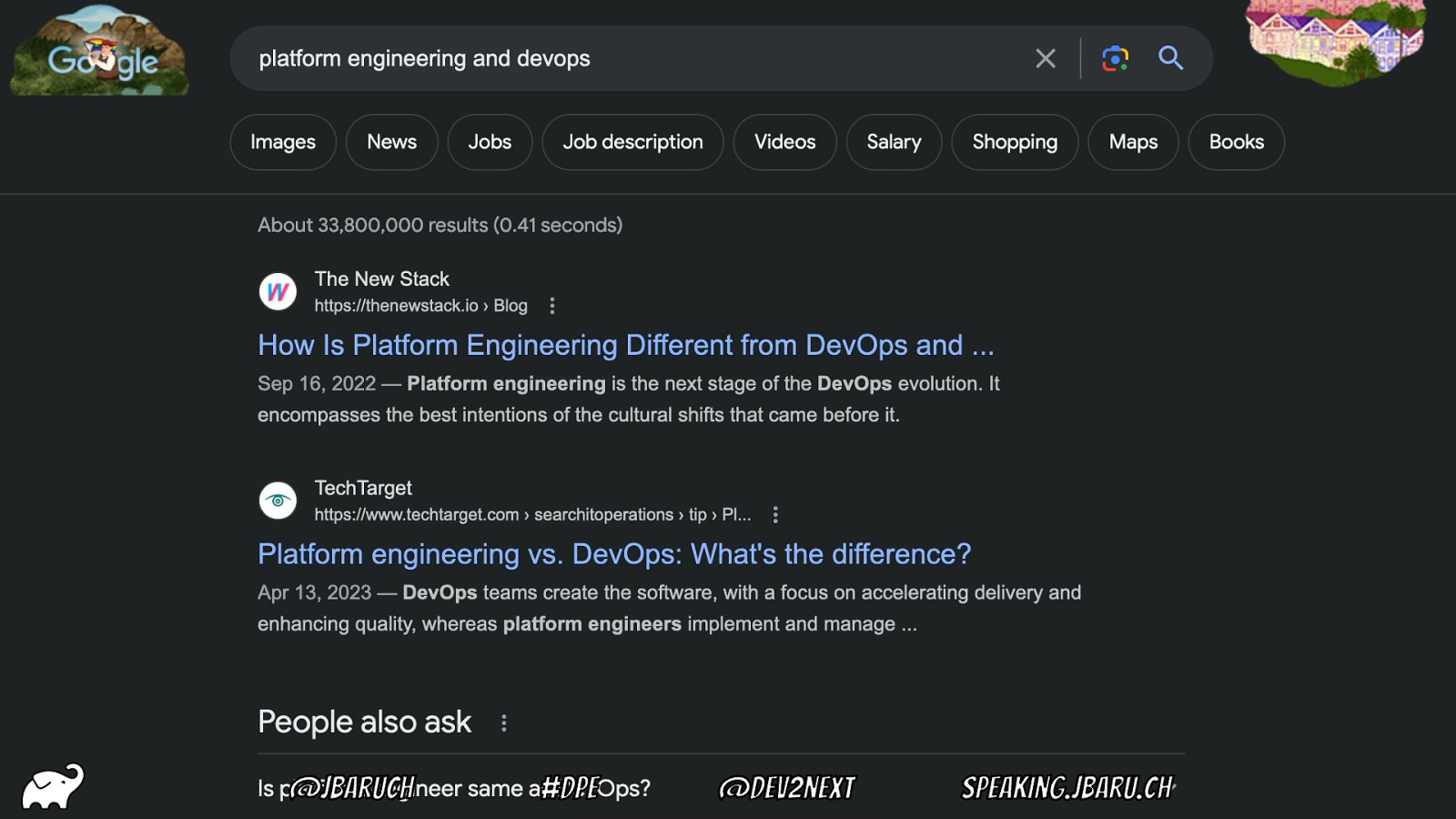
Task: Switch to News filter
Action: point(392,142)
